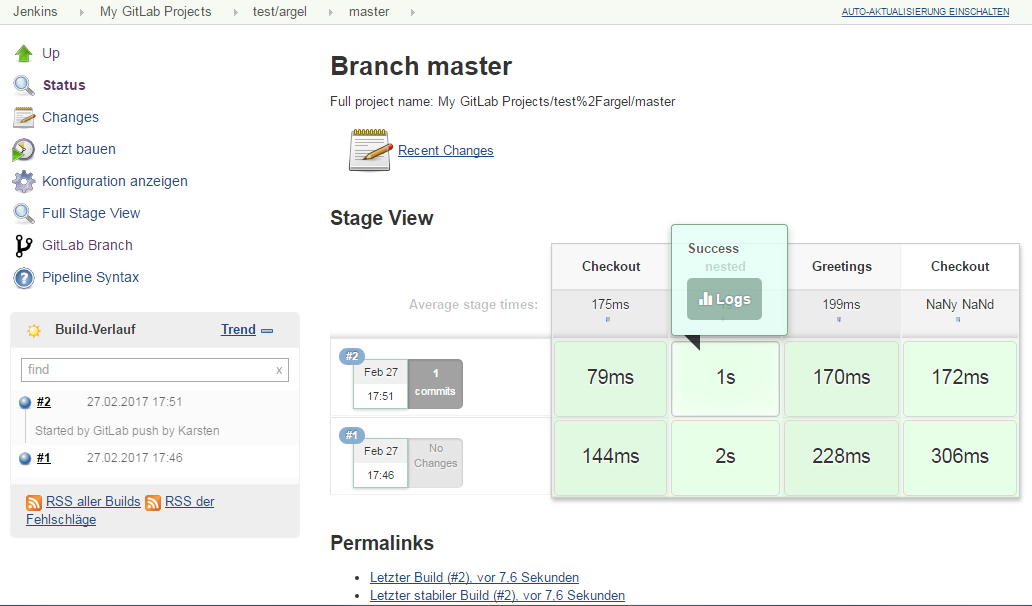Start a build with Jetzt bauen
Viewport: 1032px width, 606px height.
(x=79, y=149)
